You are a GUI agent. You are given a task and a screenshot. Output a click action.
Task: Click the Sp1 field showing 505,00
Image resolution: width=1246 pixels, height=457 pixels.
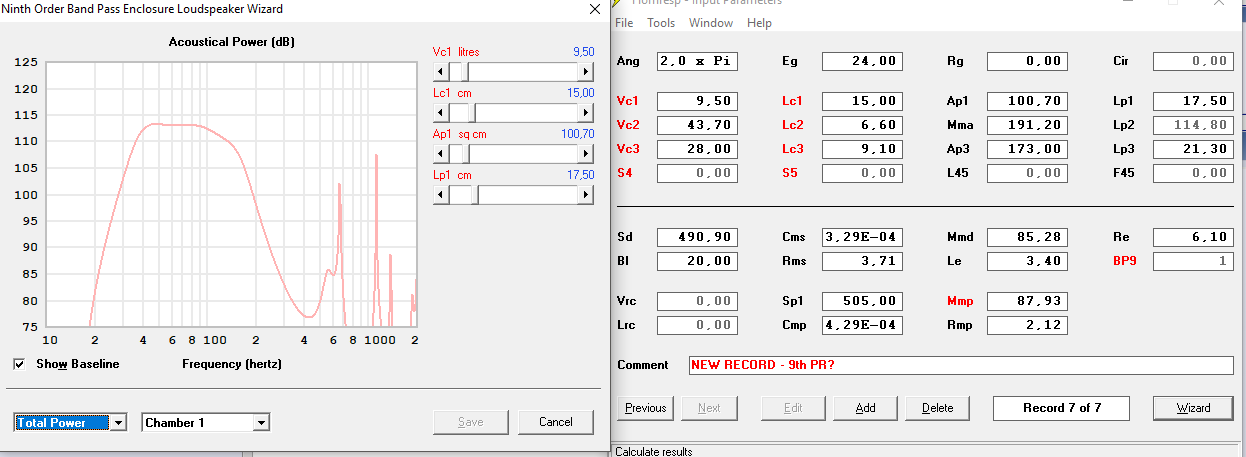tap(862, 301)
